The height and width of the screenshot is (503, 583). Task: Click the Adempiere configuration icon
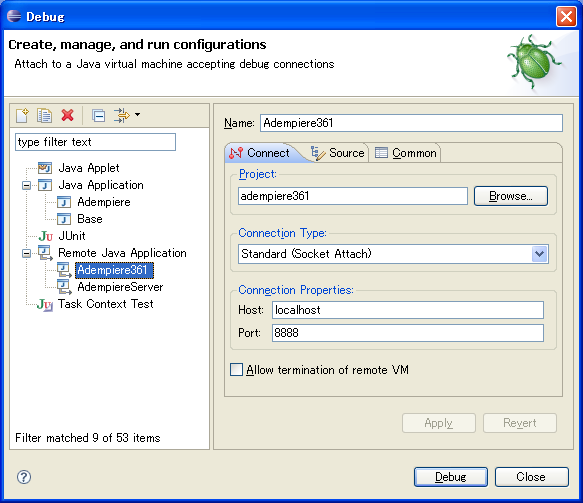pos(64,202)
